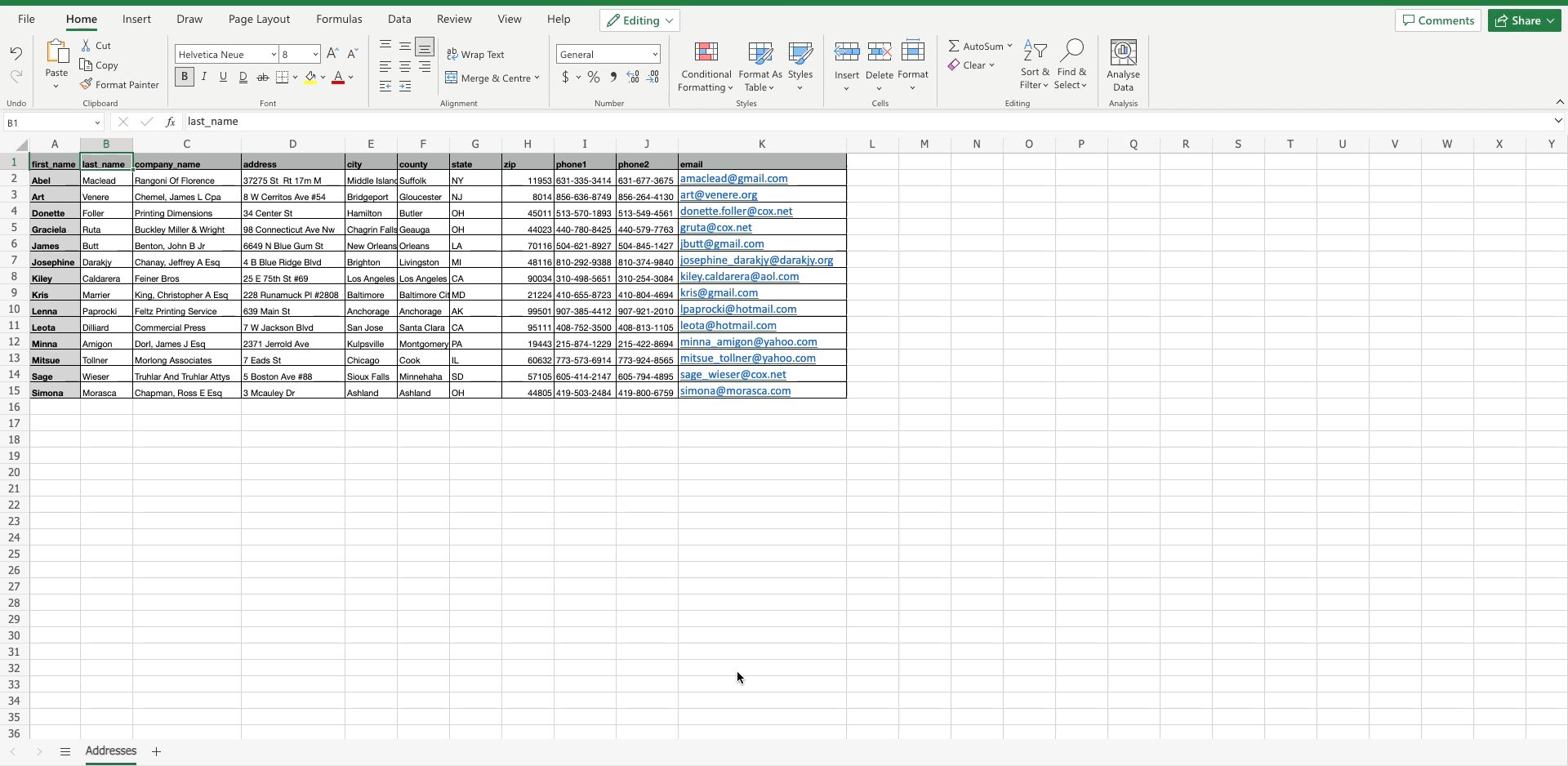Open the email link kris@gmail.com

point(719,292)
